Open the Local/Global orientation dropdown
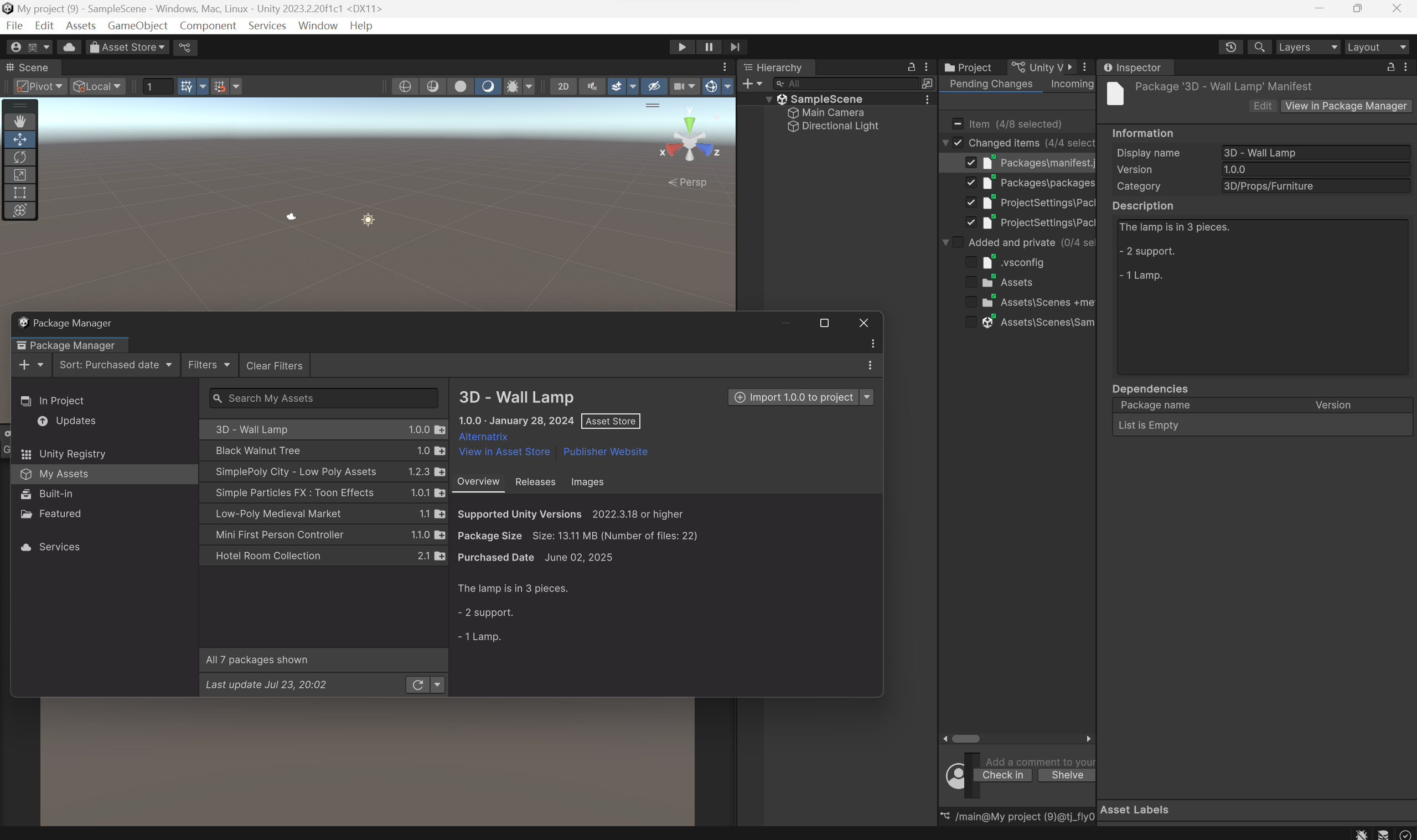1417x840 pixels. point(97,86)
